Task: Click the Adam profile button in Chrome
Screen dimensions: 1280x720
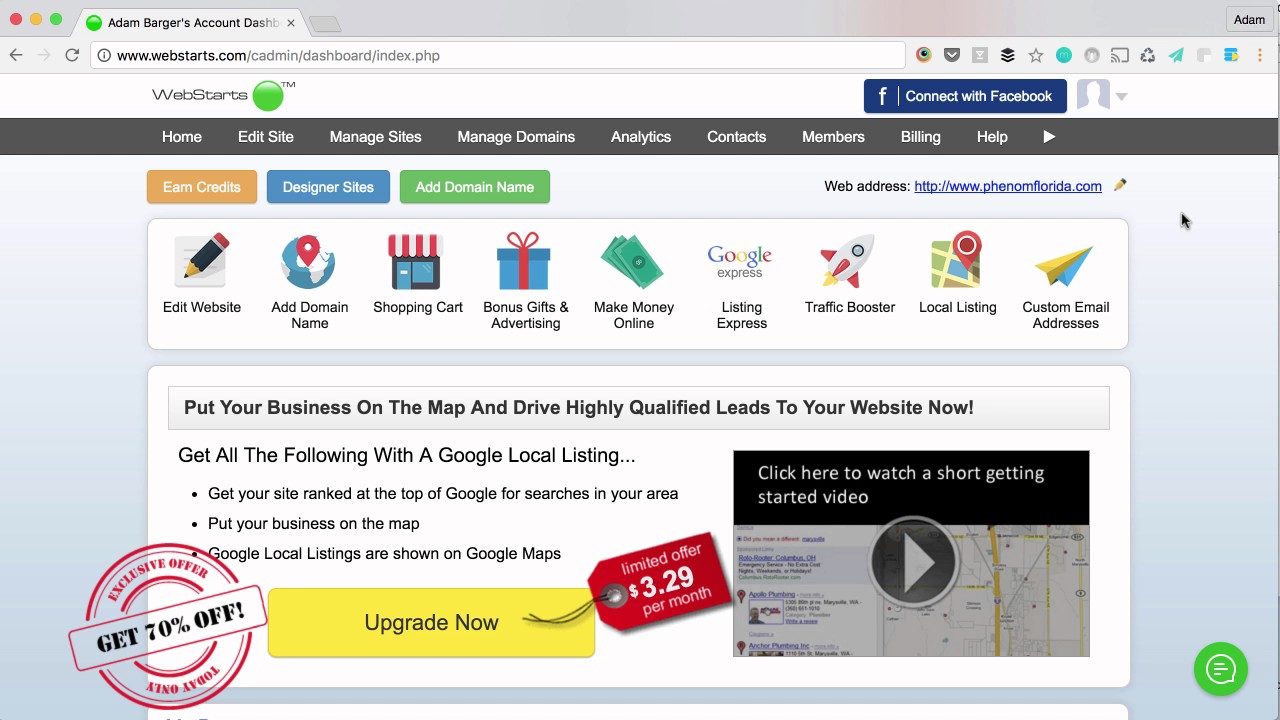Action: click(x=1249, y=20)
